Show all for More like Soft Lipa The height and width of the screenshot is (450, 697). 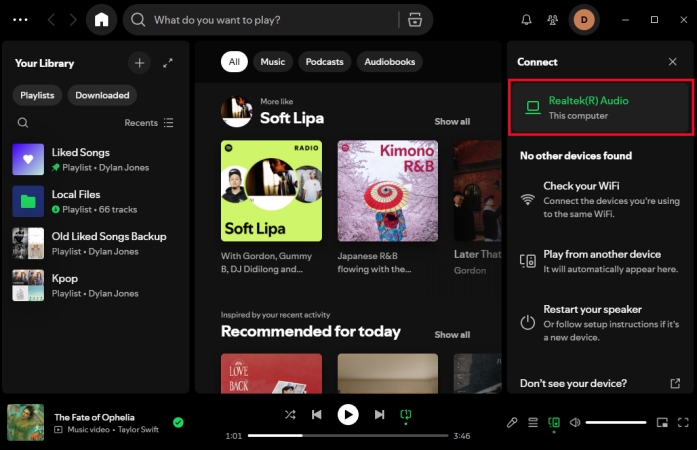[452, 121]
